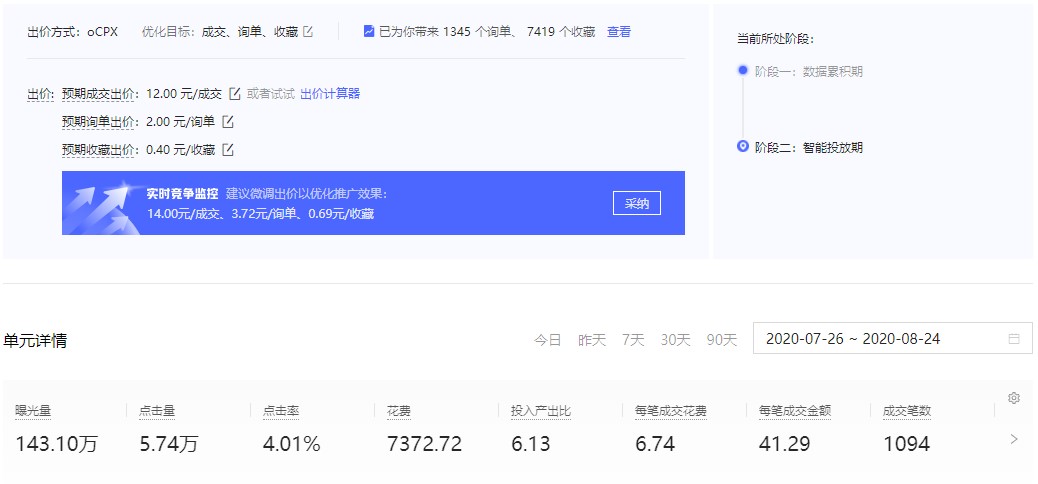The width and height of the screenshot is (1038, 484).
Task: Click ROI value 6.13
Action: coord(530,444)
